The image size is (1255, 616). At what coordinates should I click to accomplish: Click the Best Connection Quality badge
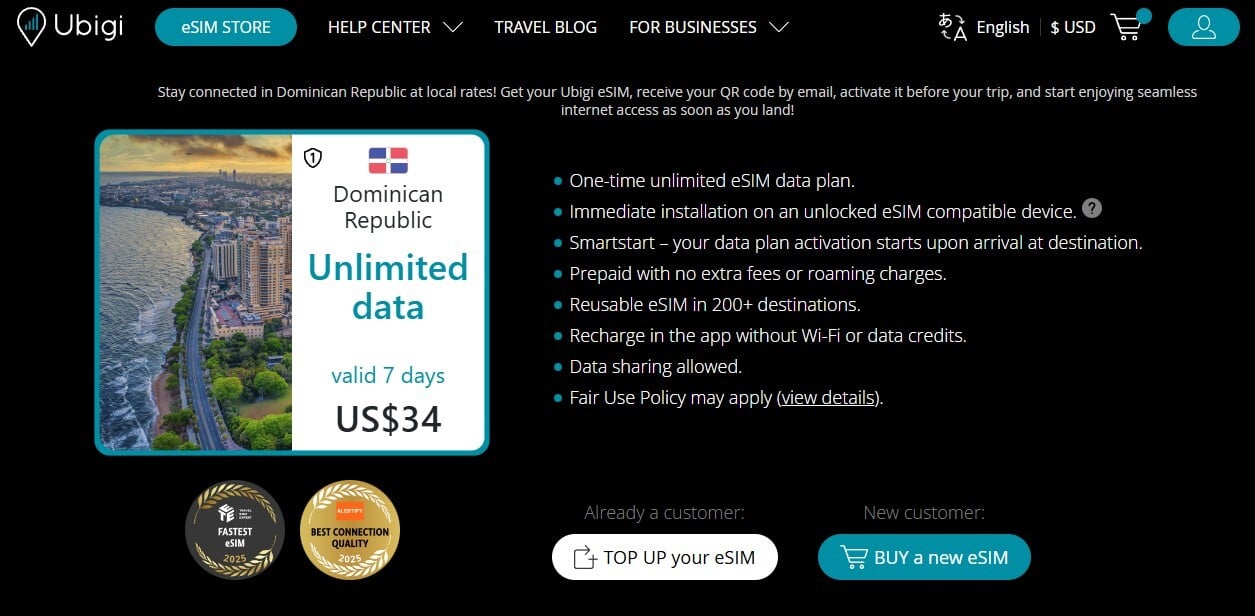click(x=350, y=530)
